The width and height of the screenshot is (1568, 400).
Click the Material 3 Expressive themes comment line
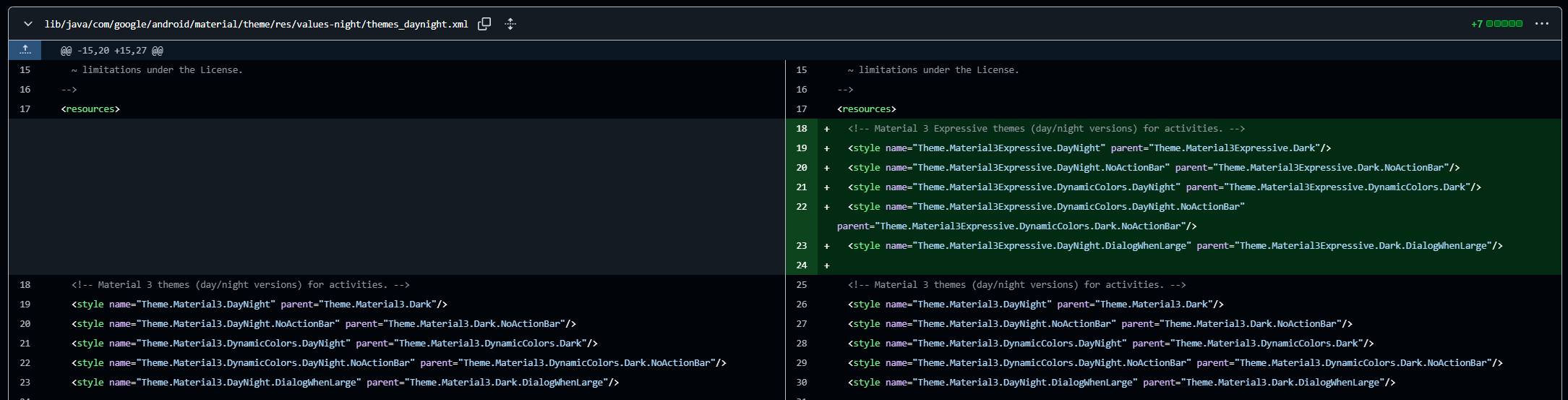coord(1046,129)
